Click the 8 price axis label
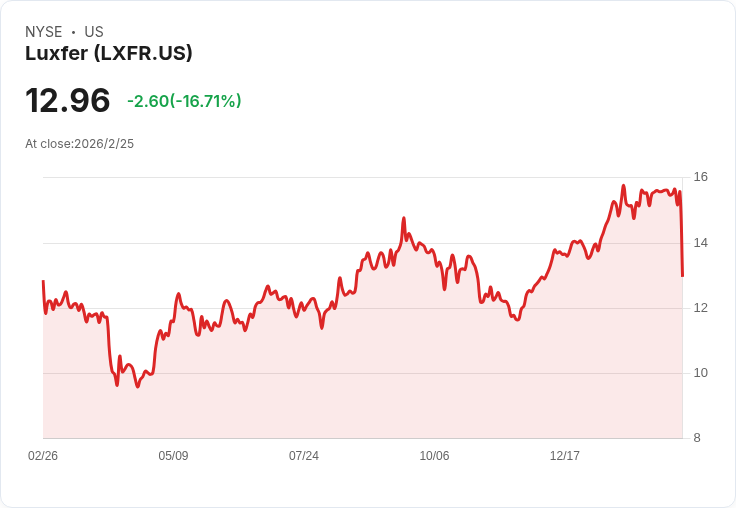 click(697, 438)
